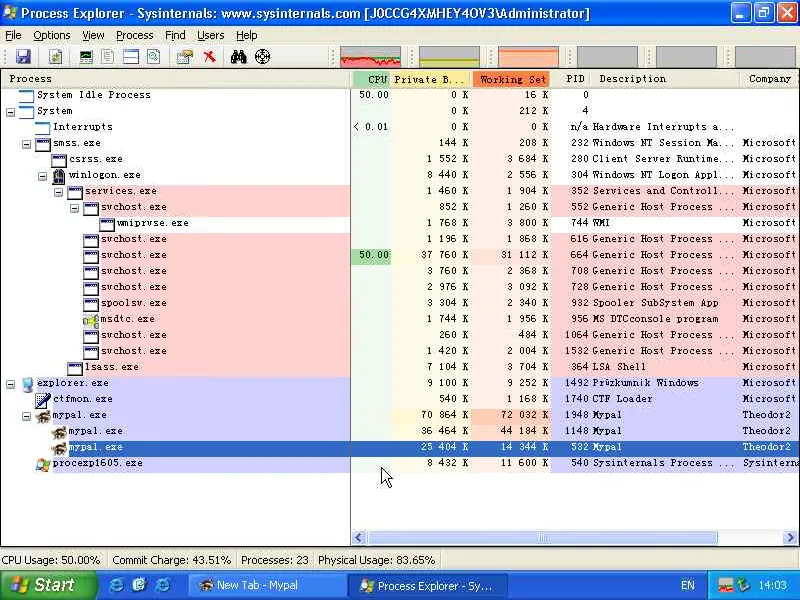Viewport: 800px width, 600px height.
Task: Open the Help menu
Action: pyautogui.click(x=246, y=35)
